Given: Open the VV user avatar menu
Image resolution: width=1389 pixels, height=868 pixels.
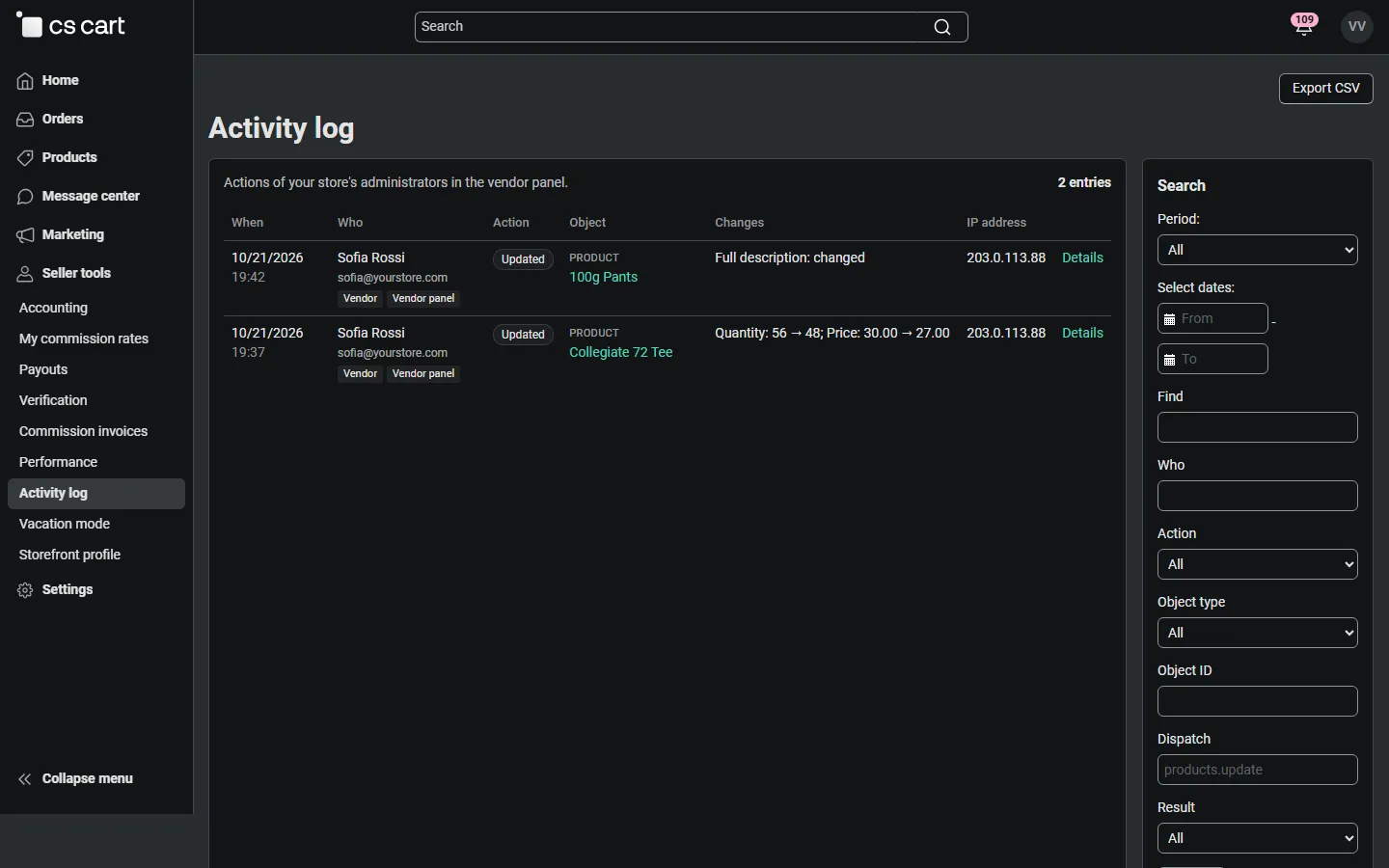Looking at the screenshot, I should pyautogui.click(x=1357, y=27).
